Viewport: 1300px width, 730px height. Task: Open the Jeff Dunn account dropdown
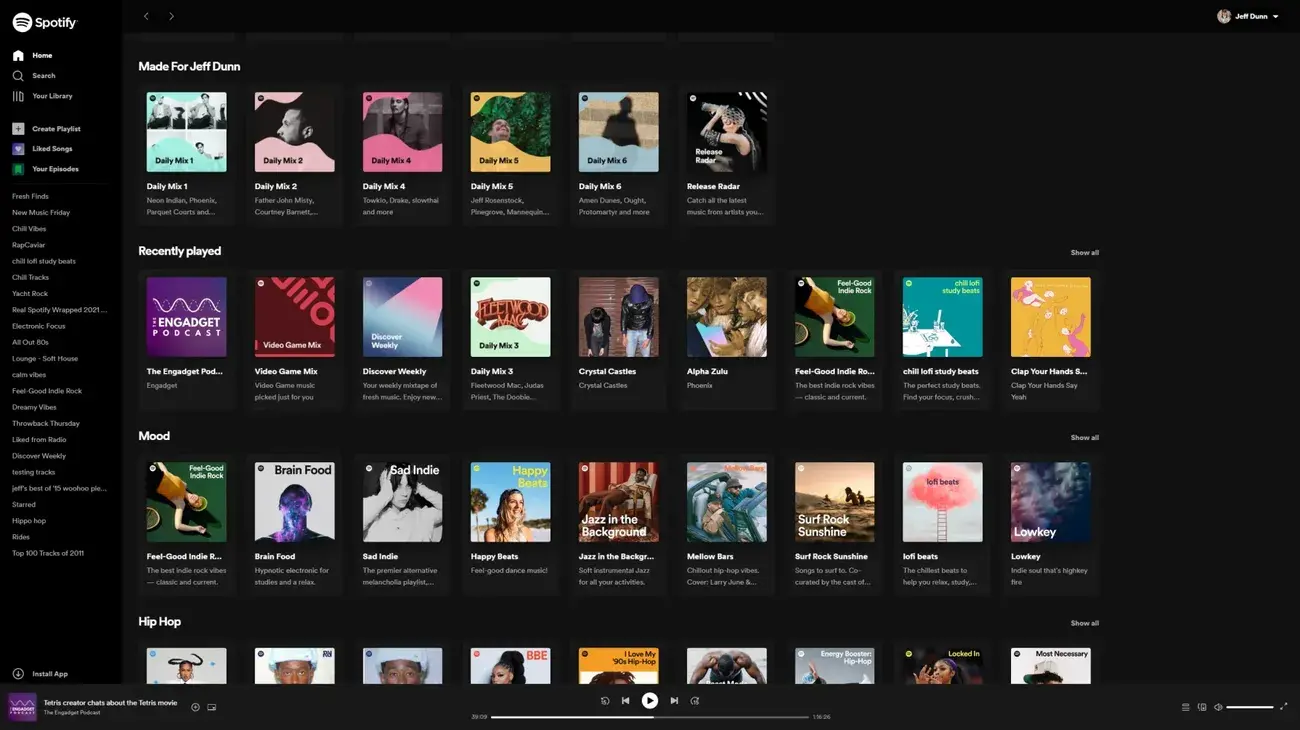1246,16
